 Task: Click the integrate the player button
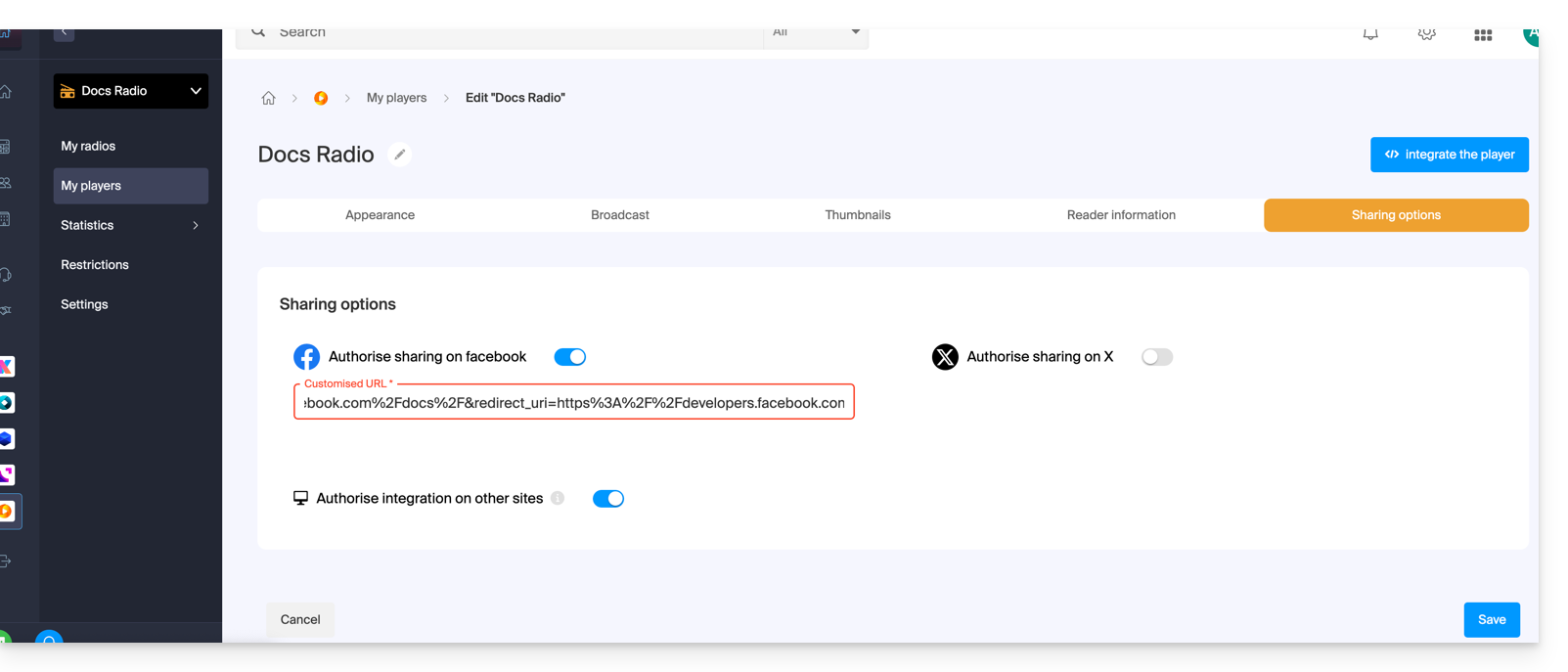(1449, 155)
